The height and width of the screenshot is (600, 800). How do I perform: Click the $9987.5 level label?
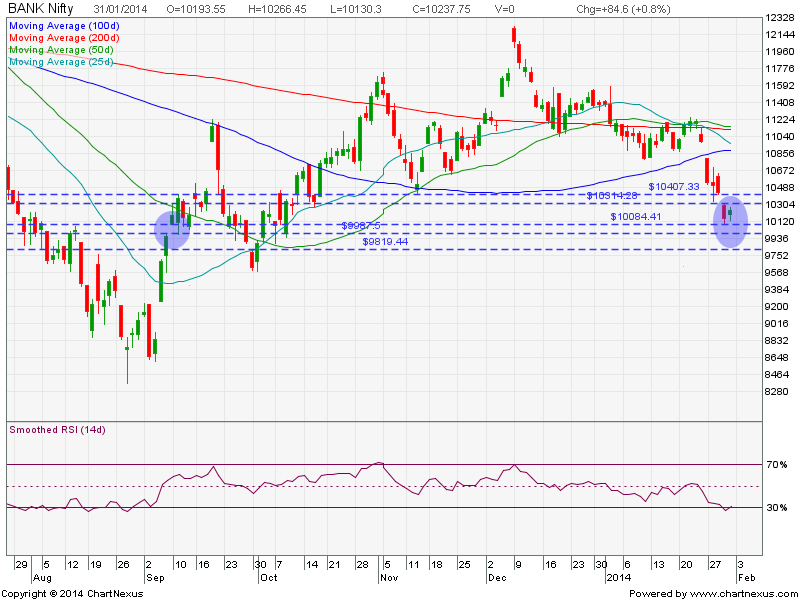361,226
